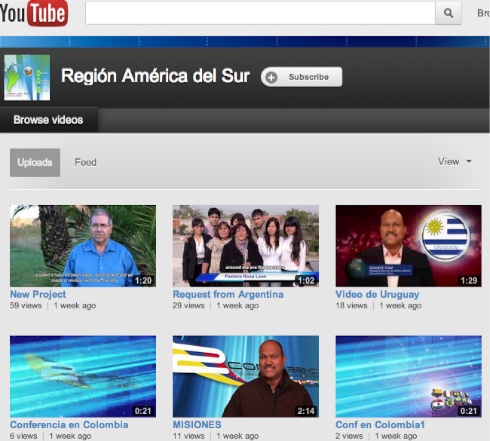490x441 pixels.
Task: Click the 59 views text
Action: pyautogui.click(x=26, y=306)
